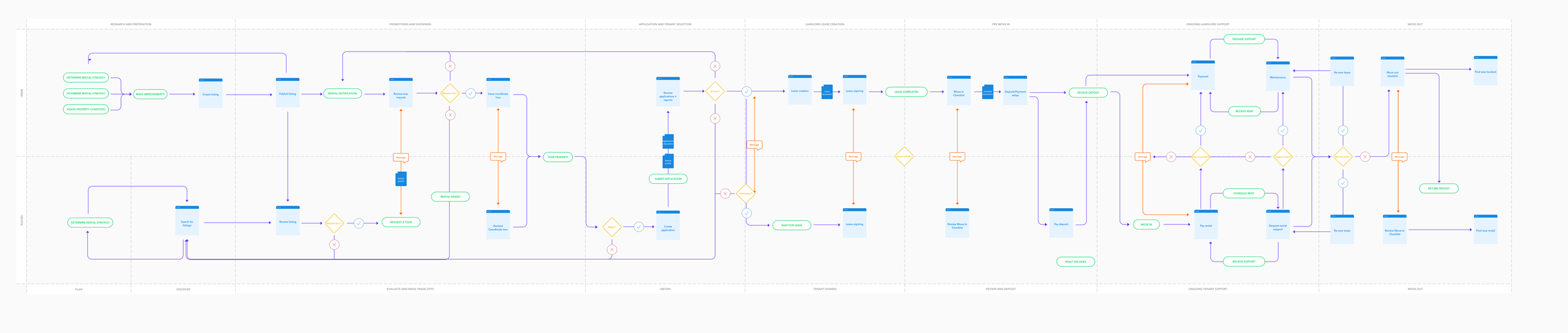
Task: Click X circle right of Renew lease? diamond
Action: click(1365, 157)
